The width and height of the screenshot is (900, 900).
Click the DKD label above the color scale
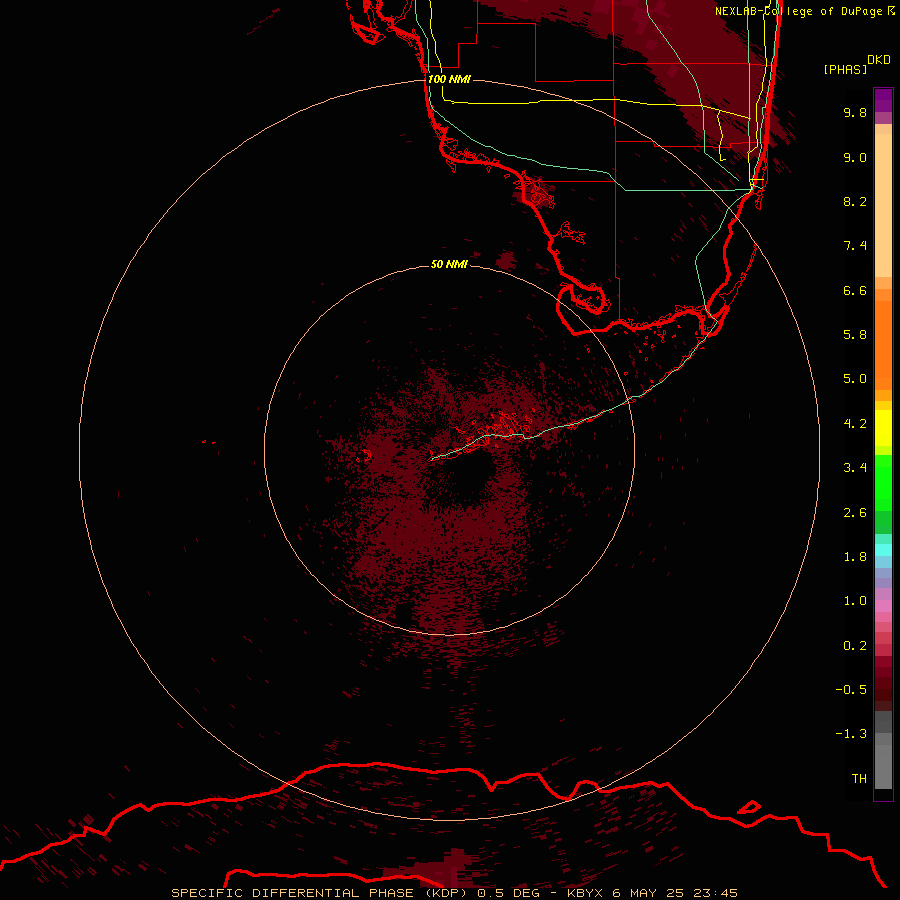tap(879, 60)
